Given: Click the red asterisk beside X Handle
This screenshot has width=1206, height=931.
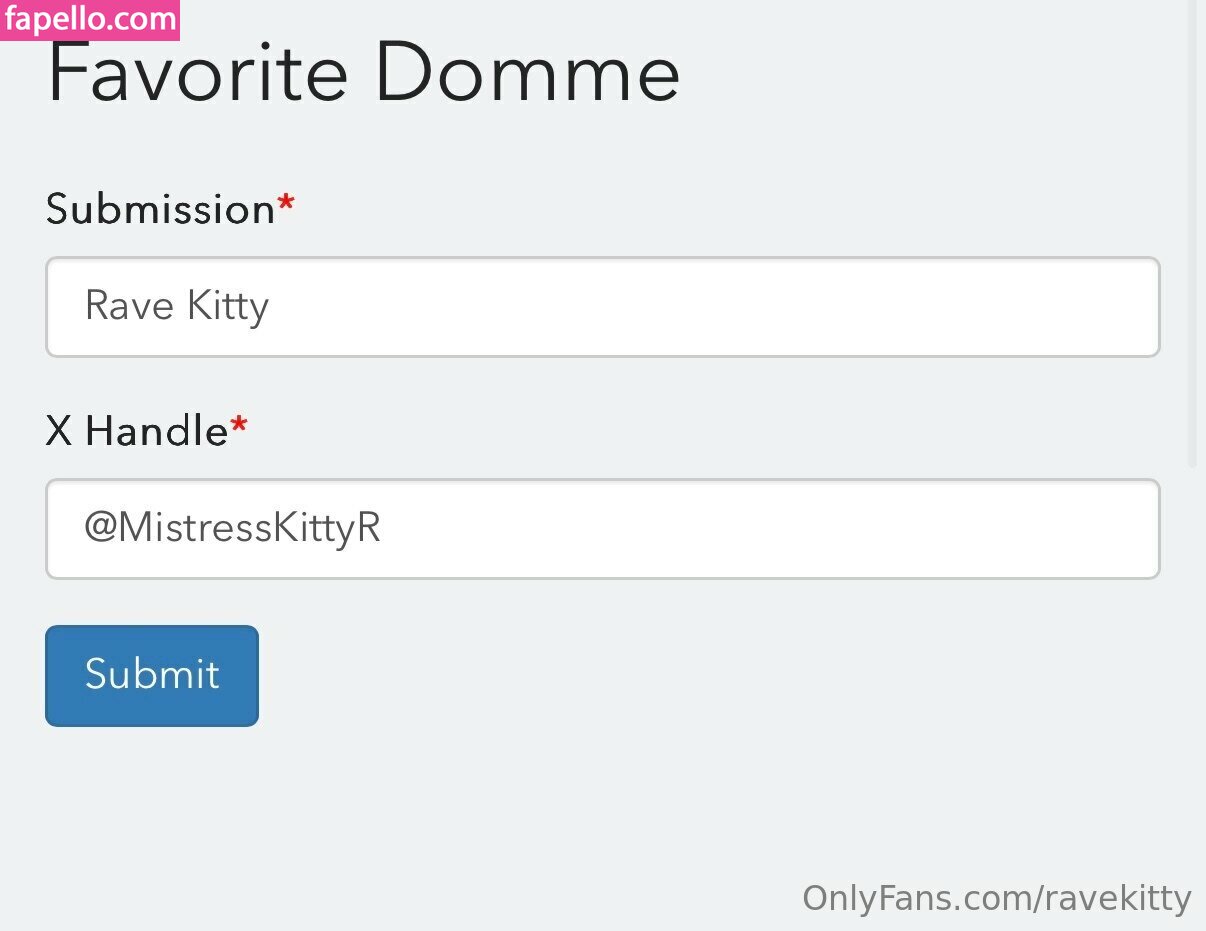Looking at the screenshot, I should tap(239, 427).
